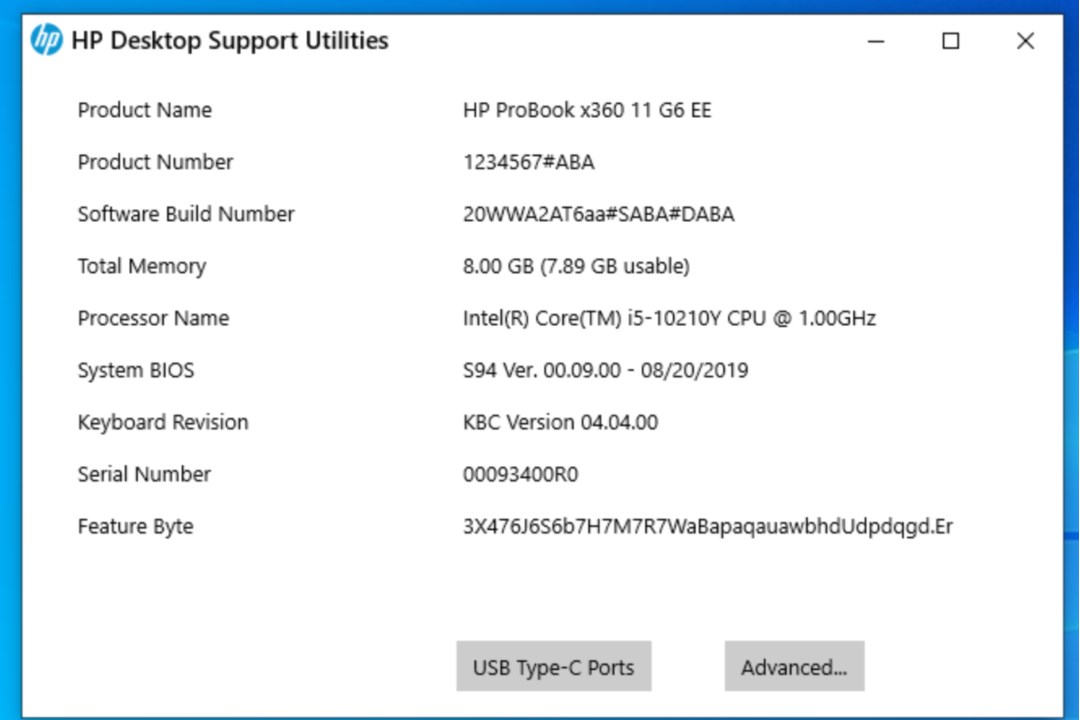Select the Feature Byte value string
This screenshot has width=1080, height=720.
click(707, 526)
